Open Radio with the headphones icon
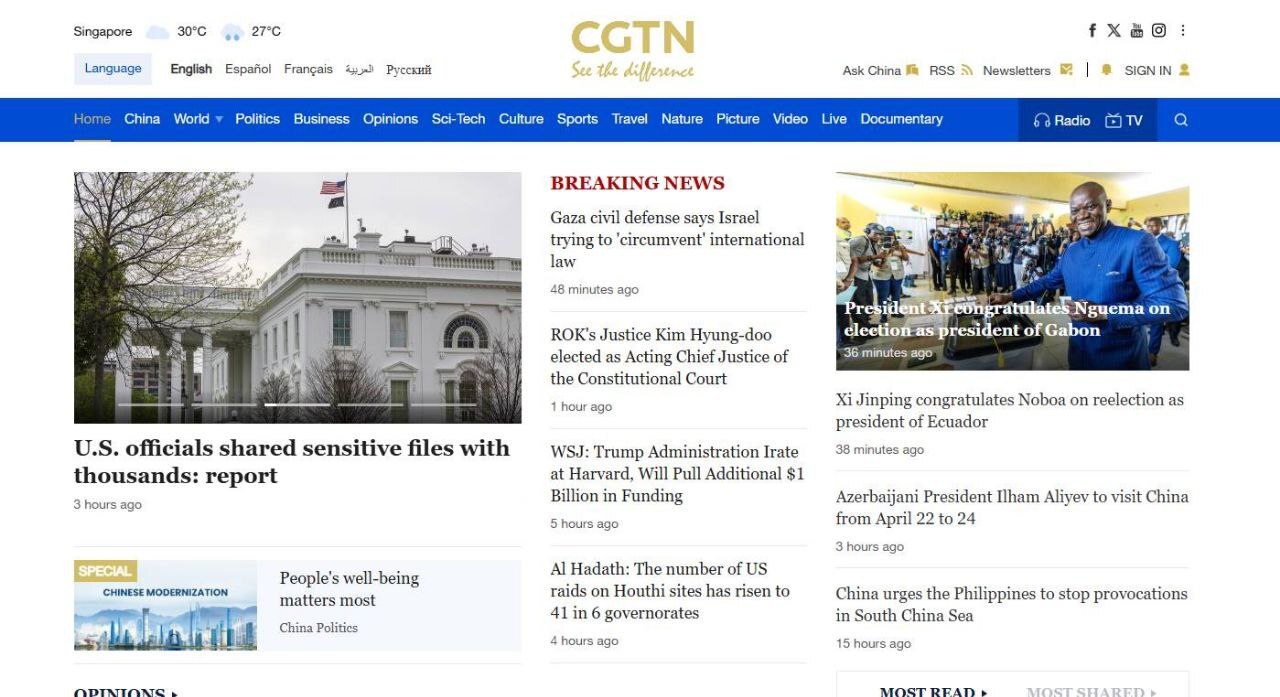The width and height of the screenshot is (1280, 697). [x=1042, y=120]
